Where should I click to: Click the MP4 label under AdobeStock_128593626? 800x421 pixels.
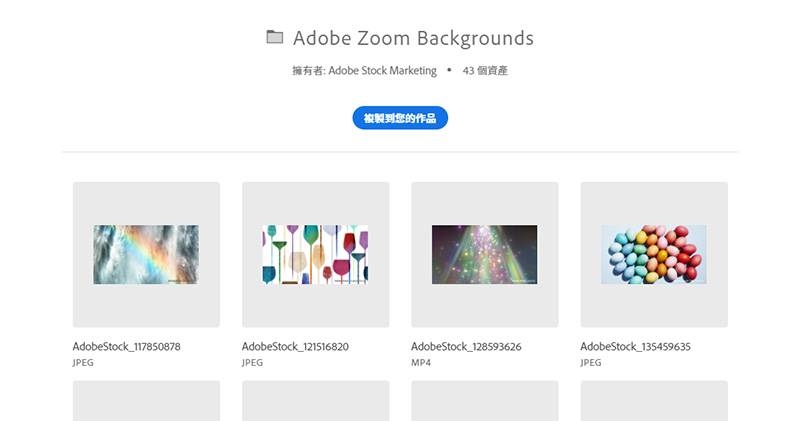tap(421, 362)
